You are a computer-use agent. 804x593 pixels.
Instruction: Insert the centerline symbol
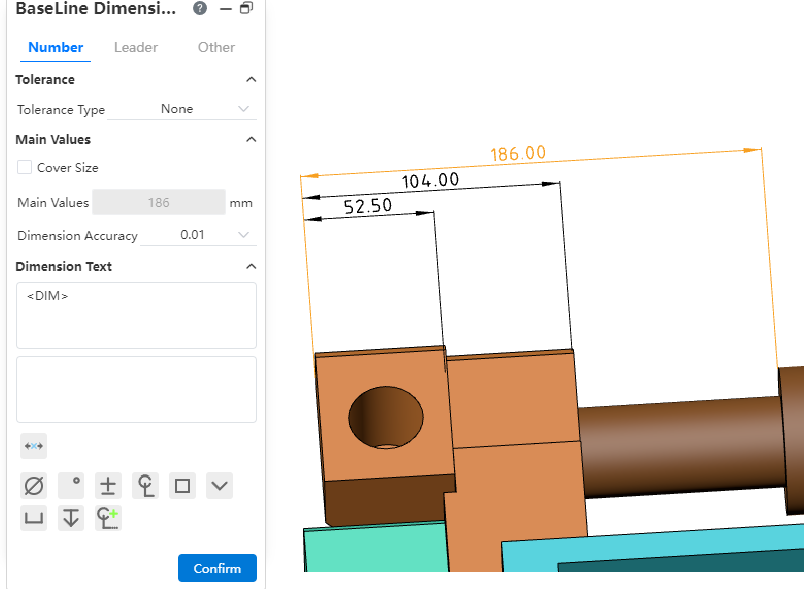point(145,485)
